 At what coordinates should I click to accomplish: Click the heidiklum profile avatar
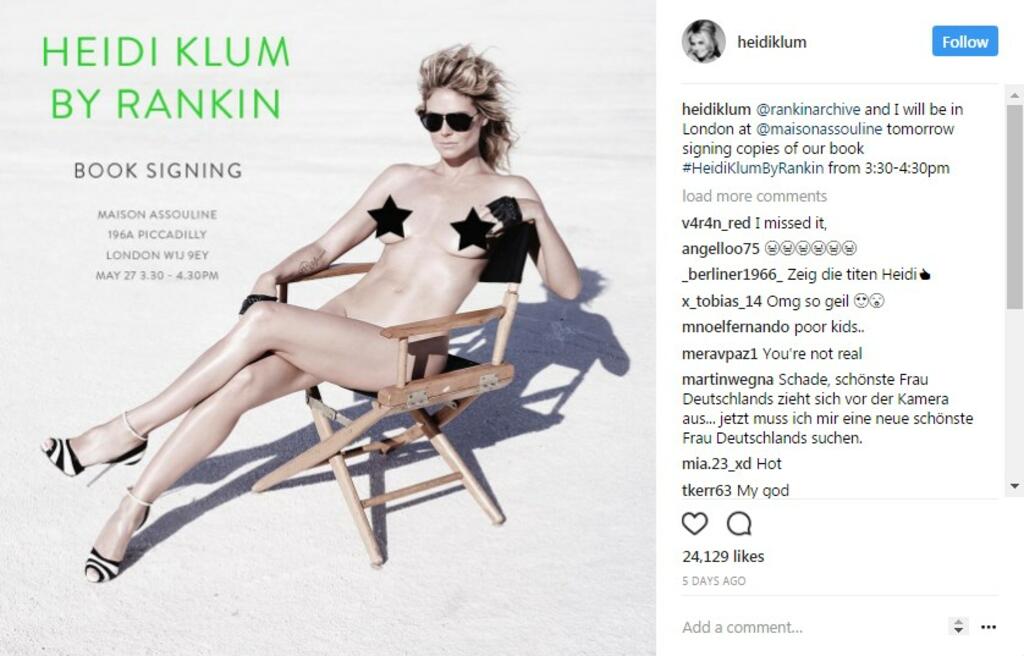tap(703, 42)
